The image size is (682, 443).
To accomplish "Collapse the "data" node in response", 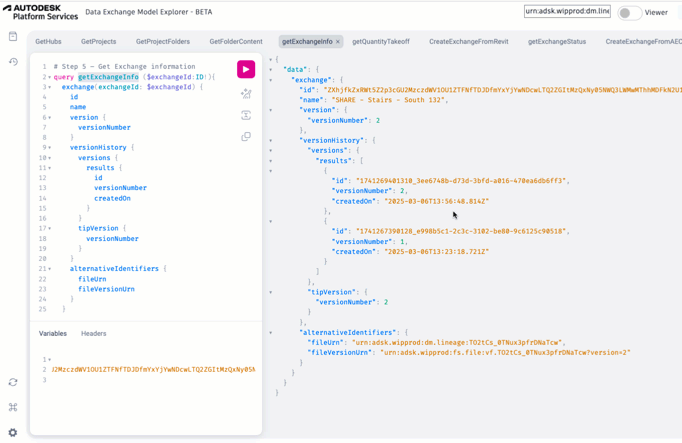I will coord(271,70).
